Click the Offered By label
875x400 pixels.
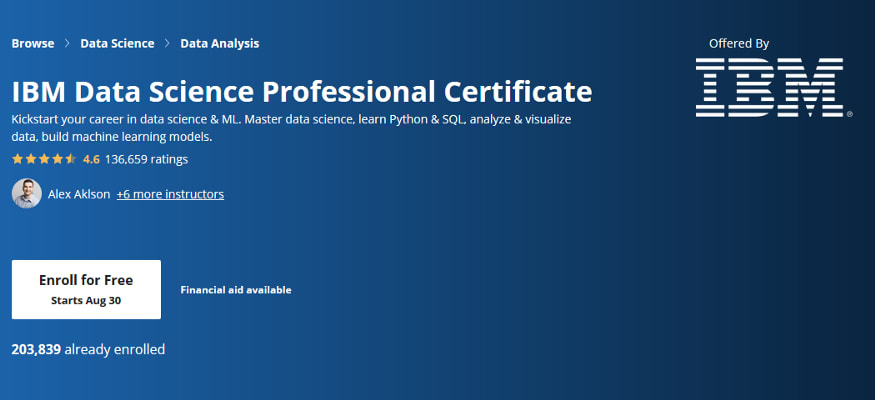(739, 44)
